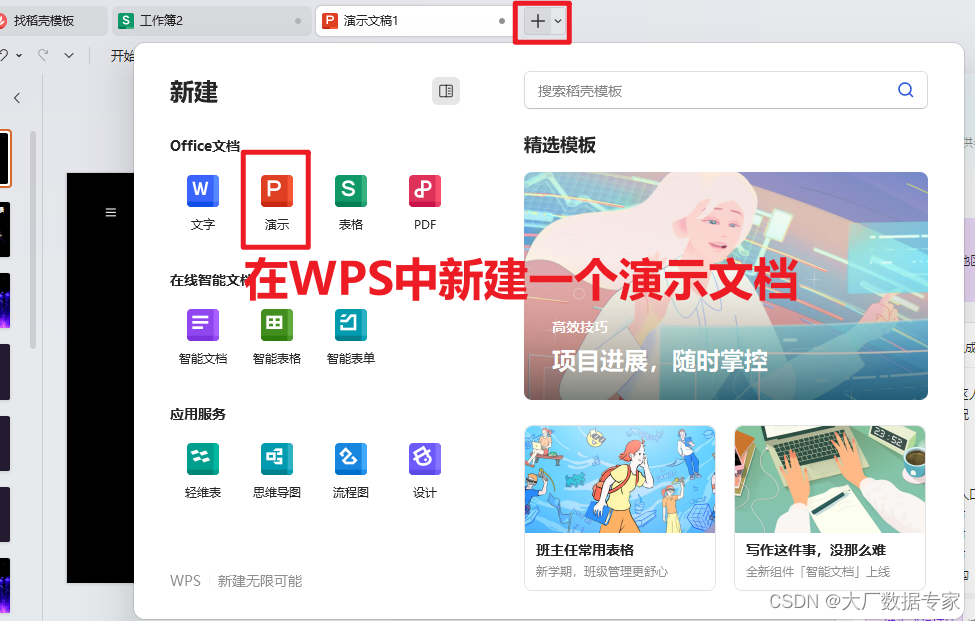Launch the 流程图 flowchart tool
This screenshot has width=975, height=621.
(x=351, y=471)
